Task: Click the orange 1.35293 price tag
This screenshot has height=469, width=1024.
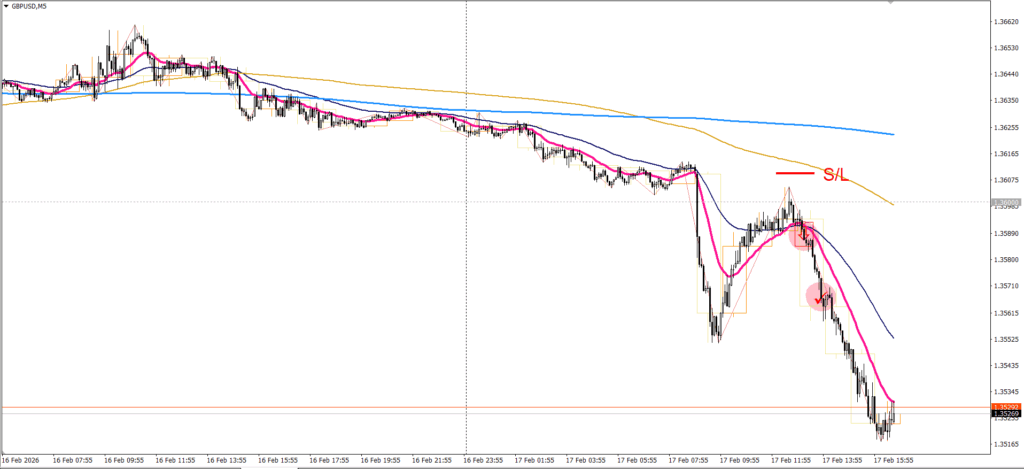Action: 1006,406
